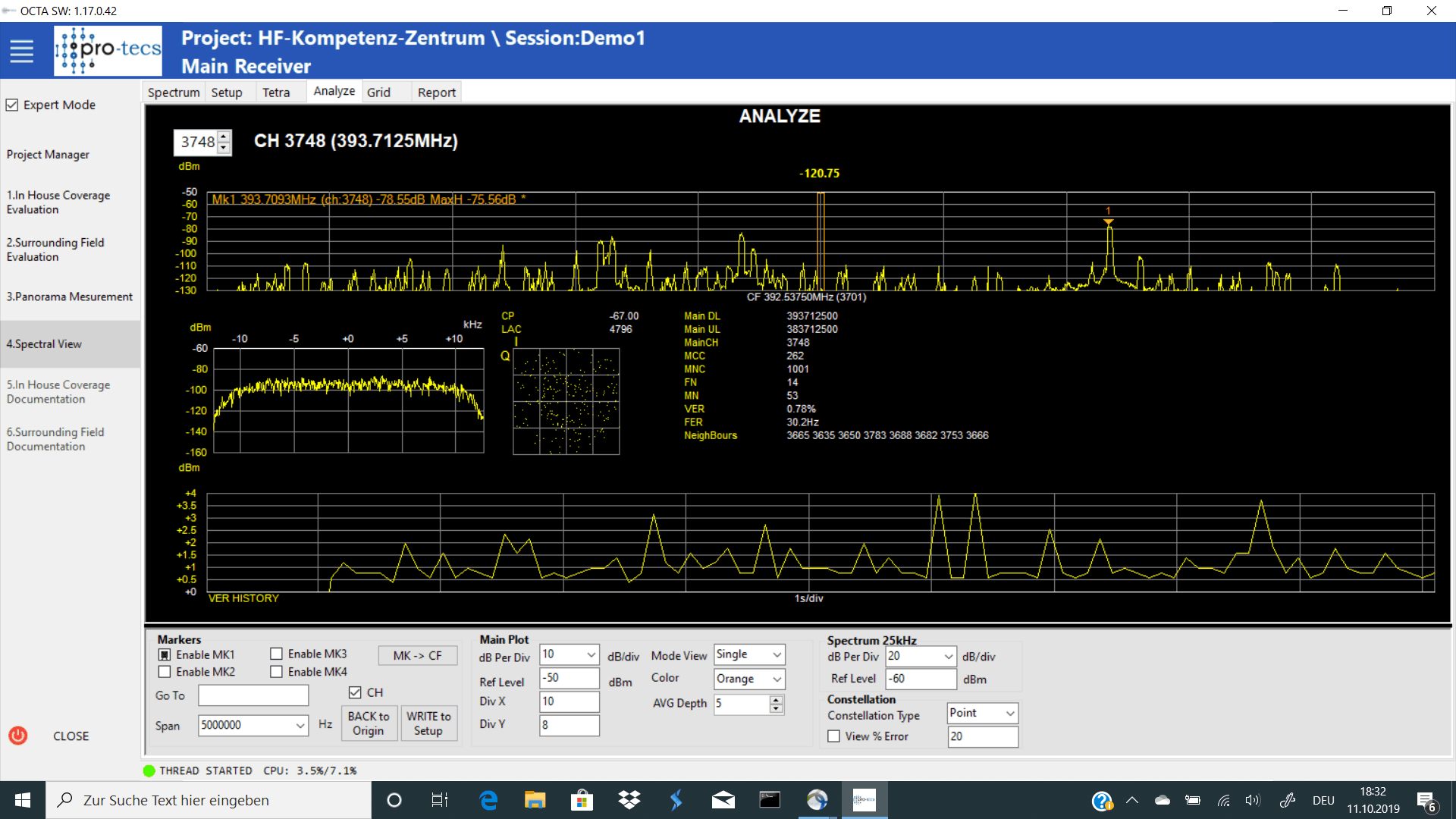The image size is (1456, 819).
Task: Open the Report tab
Action: (x=436, y=93)
